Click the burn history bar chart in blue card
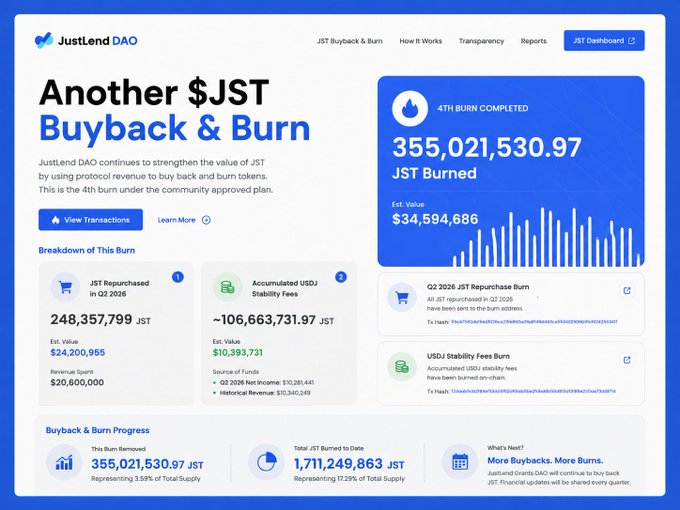Image resolution: width=680 pixels, height=510 pixels. (547, 237)
